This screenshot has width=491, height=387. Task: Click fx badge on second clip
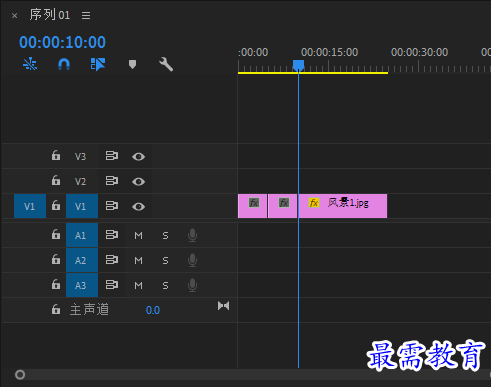click(284, 203)
